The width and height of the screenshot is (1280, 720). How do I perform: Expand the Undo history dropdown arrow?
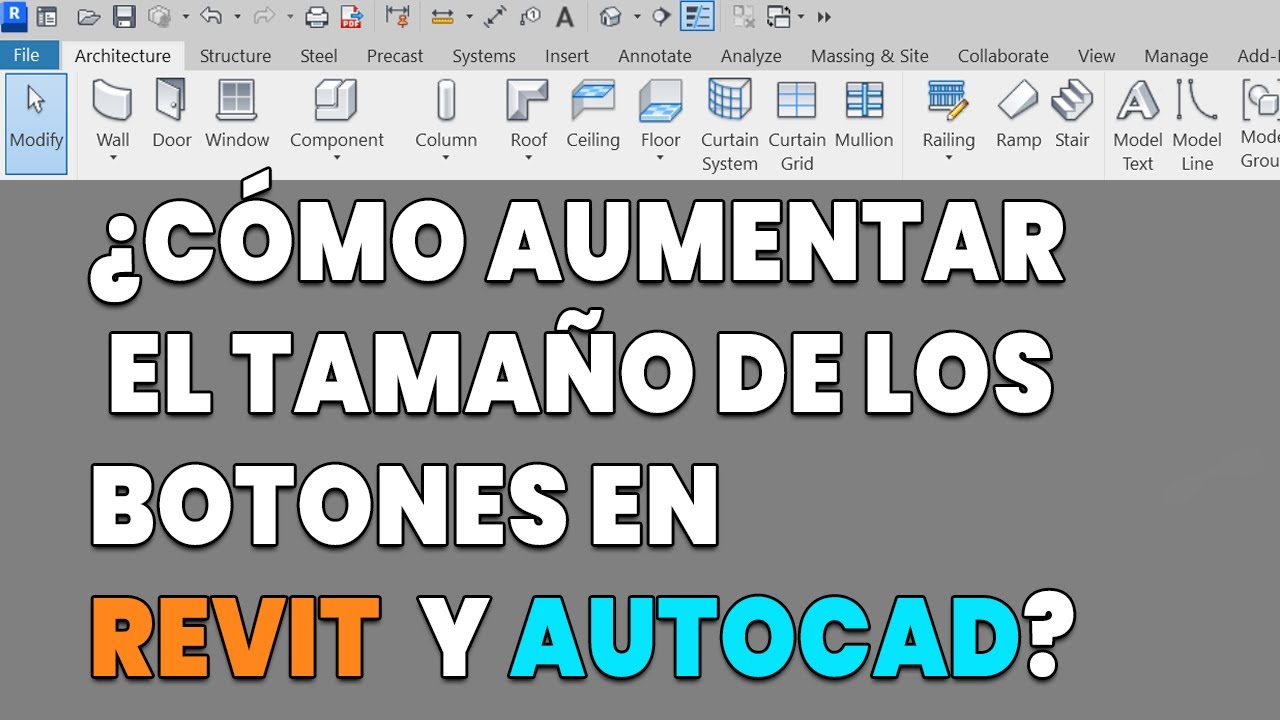tap(236, 17)
